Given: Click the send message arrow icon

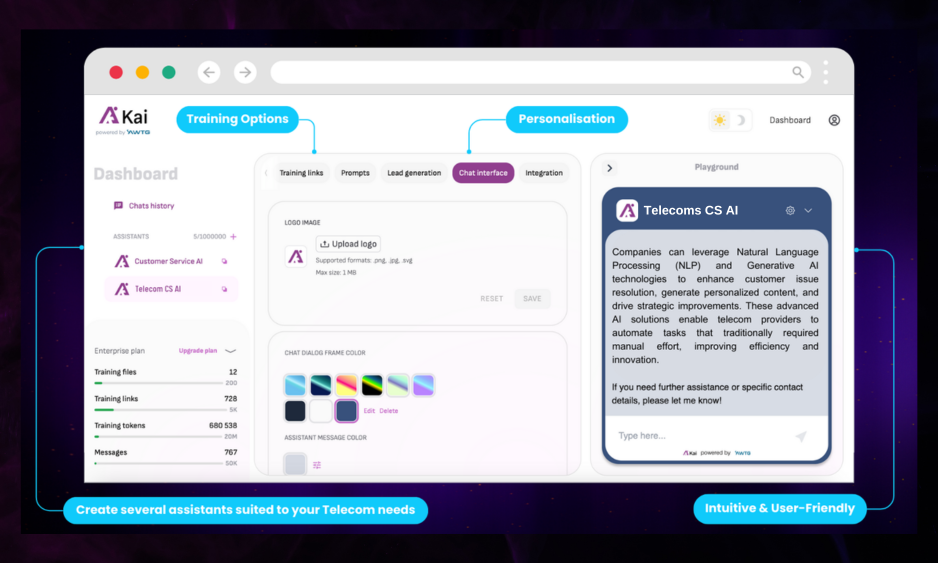Looking at the screenshot, I should 801,436.
